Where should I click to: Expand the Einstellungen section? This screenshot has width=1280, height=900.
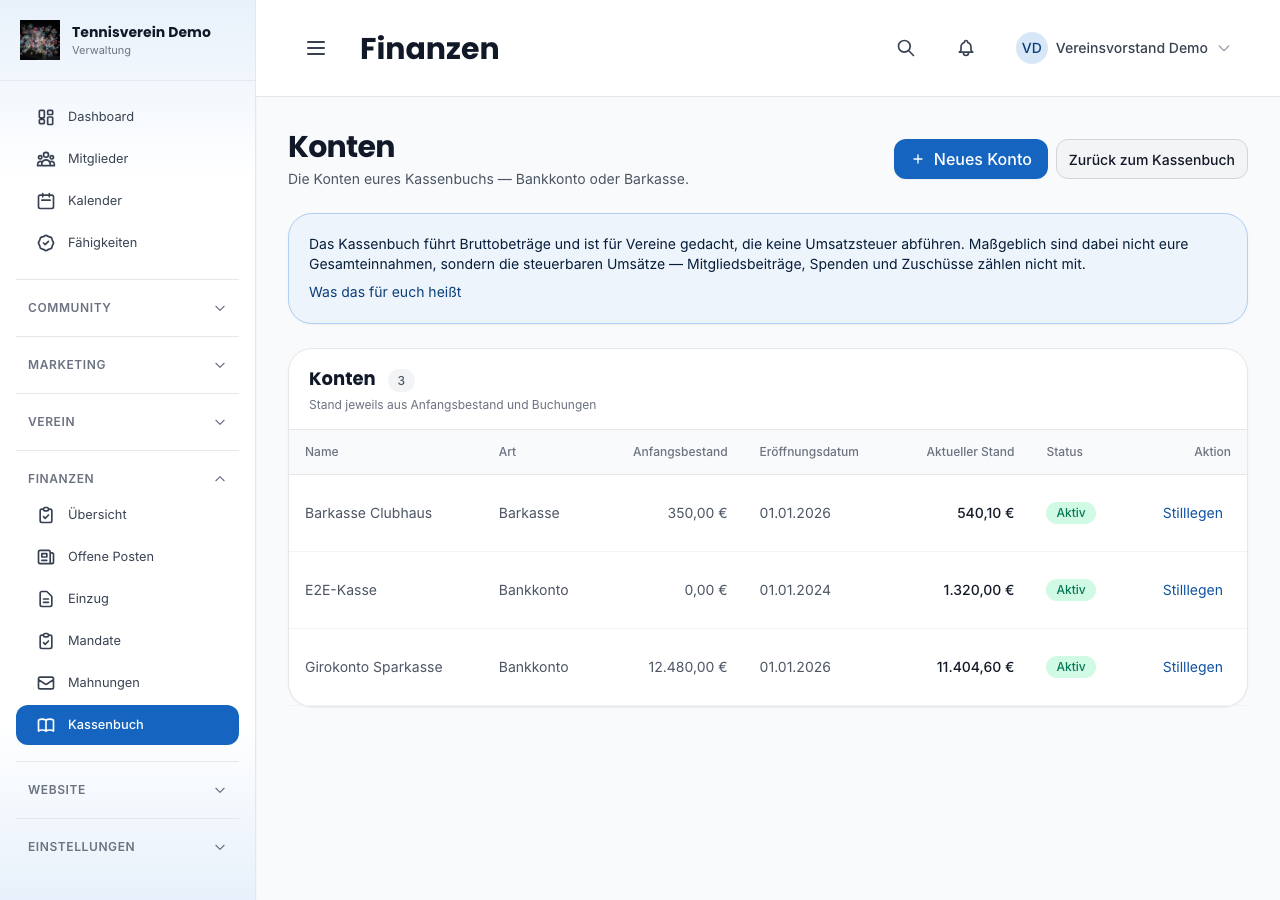pos(127,847)
